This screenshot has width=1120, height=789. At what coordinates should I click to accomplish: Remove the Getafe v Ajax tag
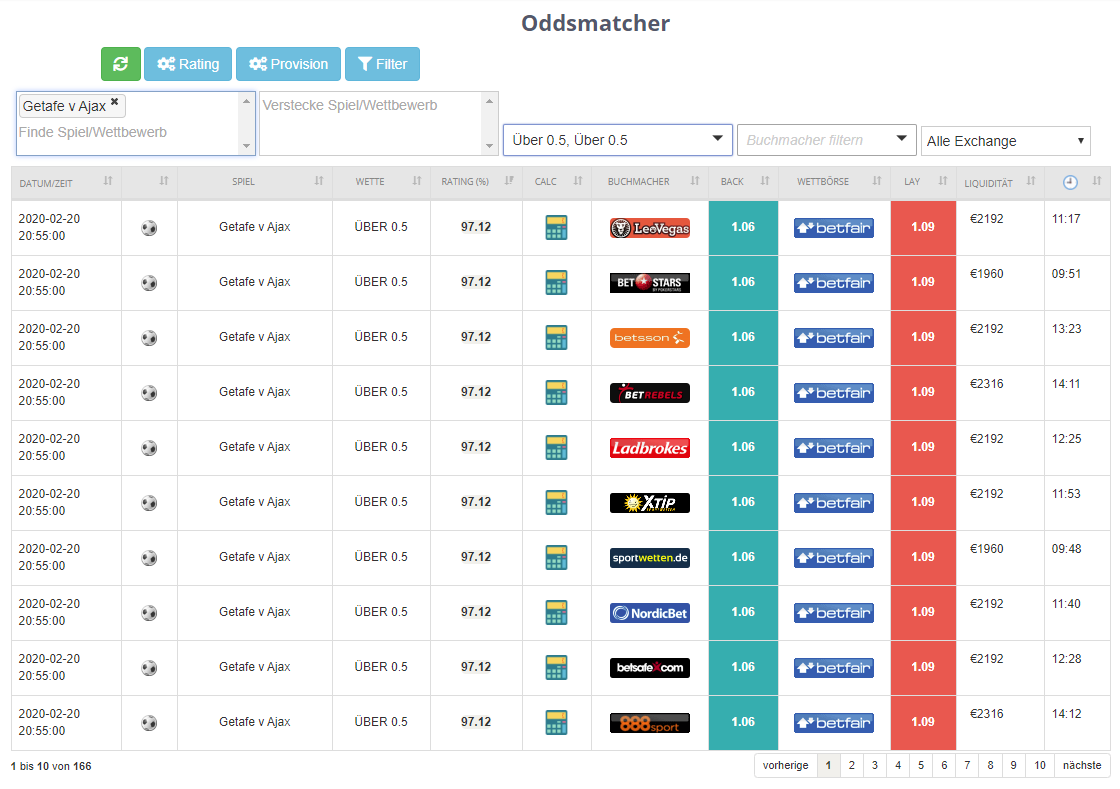click(x=114, y=102)
